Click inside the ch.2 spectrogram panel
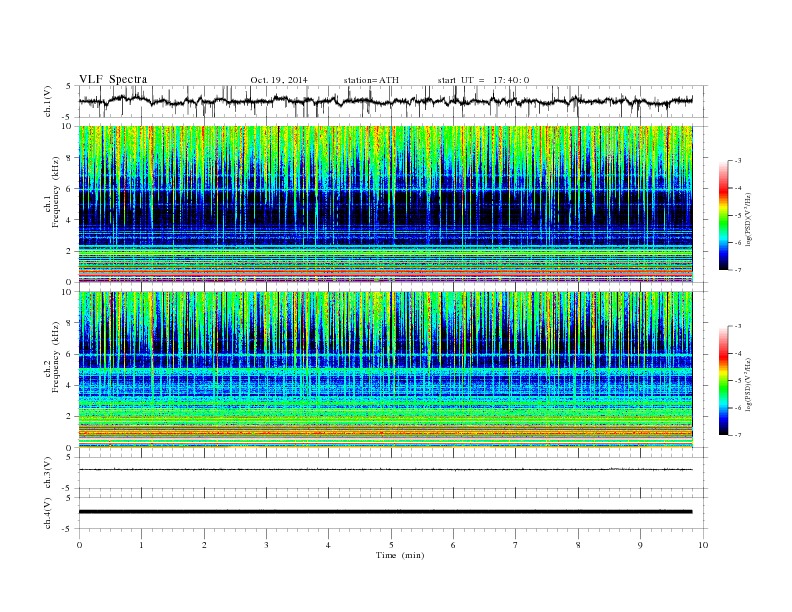792x612 pixels. [x=385, y=370]
